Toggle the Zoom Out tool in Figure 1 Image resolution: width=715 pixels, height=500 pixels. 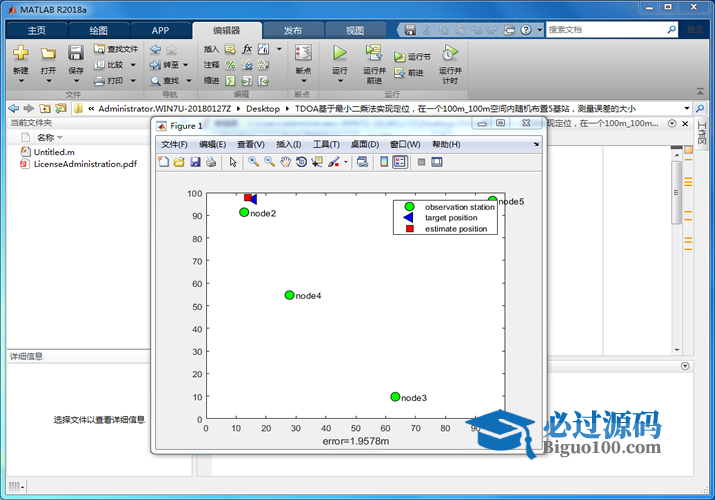(x=269, y=162)
